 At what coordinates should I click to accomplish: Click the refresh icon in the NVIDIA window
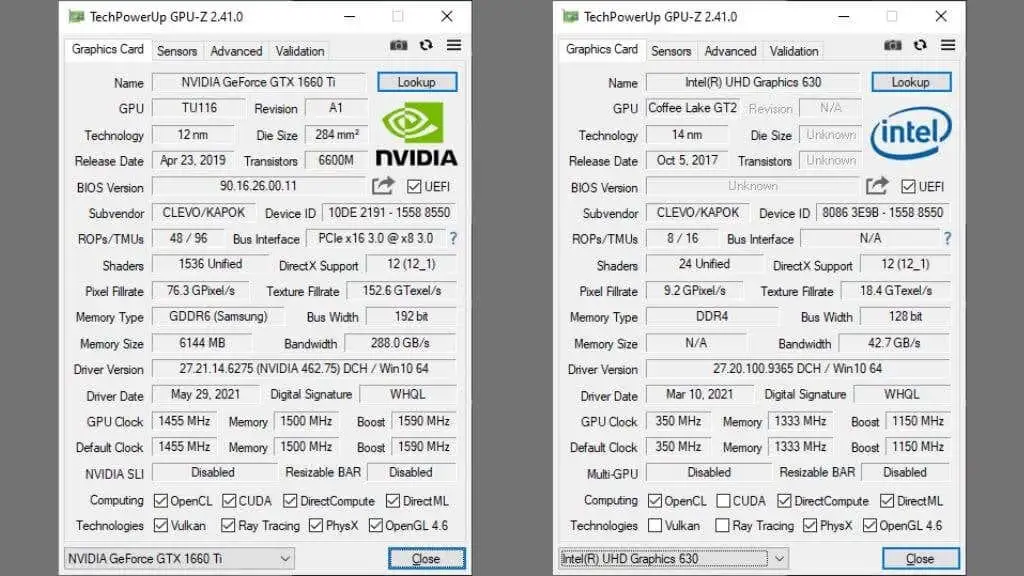(426, 45)
